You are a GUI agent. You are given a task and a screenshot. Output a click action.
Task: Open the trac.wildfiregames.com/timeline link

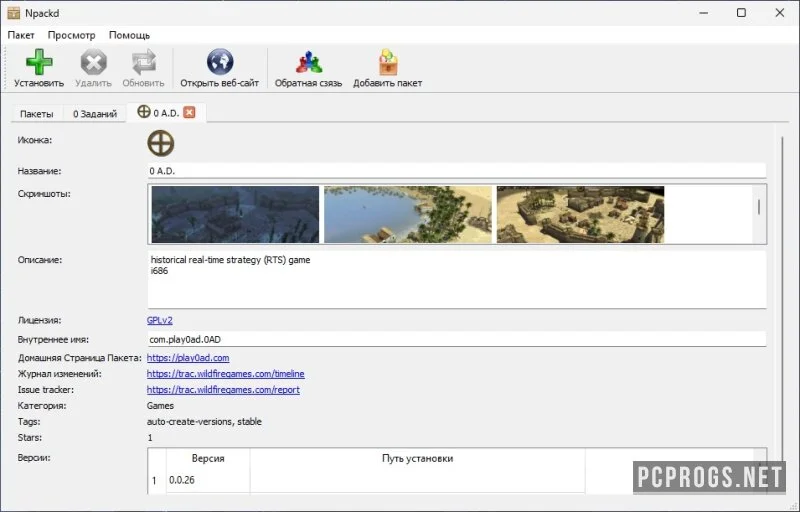click(x=226, y=374)
